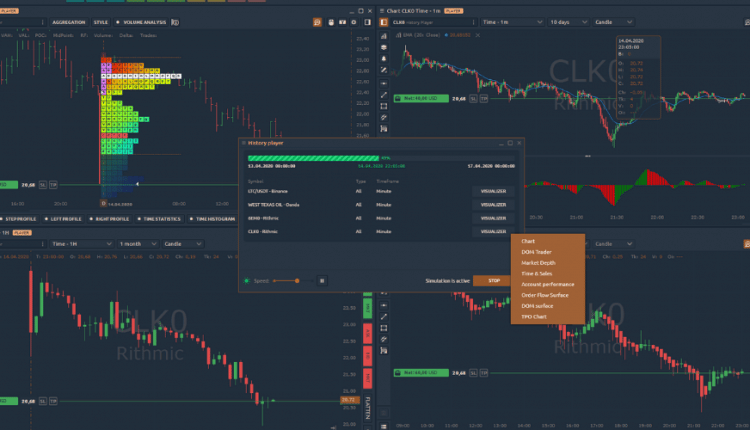
Task: Click the link tool icon in 1m chart sidebar
Action: coord(384,117)
